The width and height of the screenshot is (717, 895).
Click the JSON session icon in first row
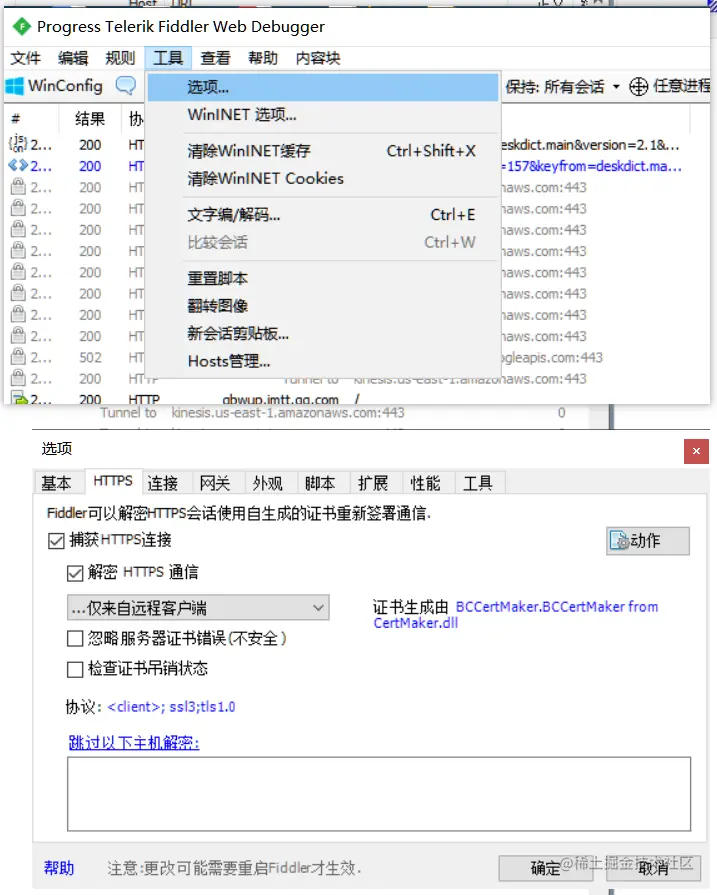[18, 143]
